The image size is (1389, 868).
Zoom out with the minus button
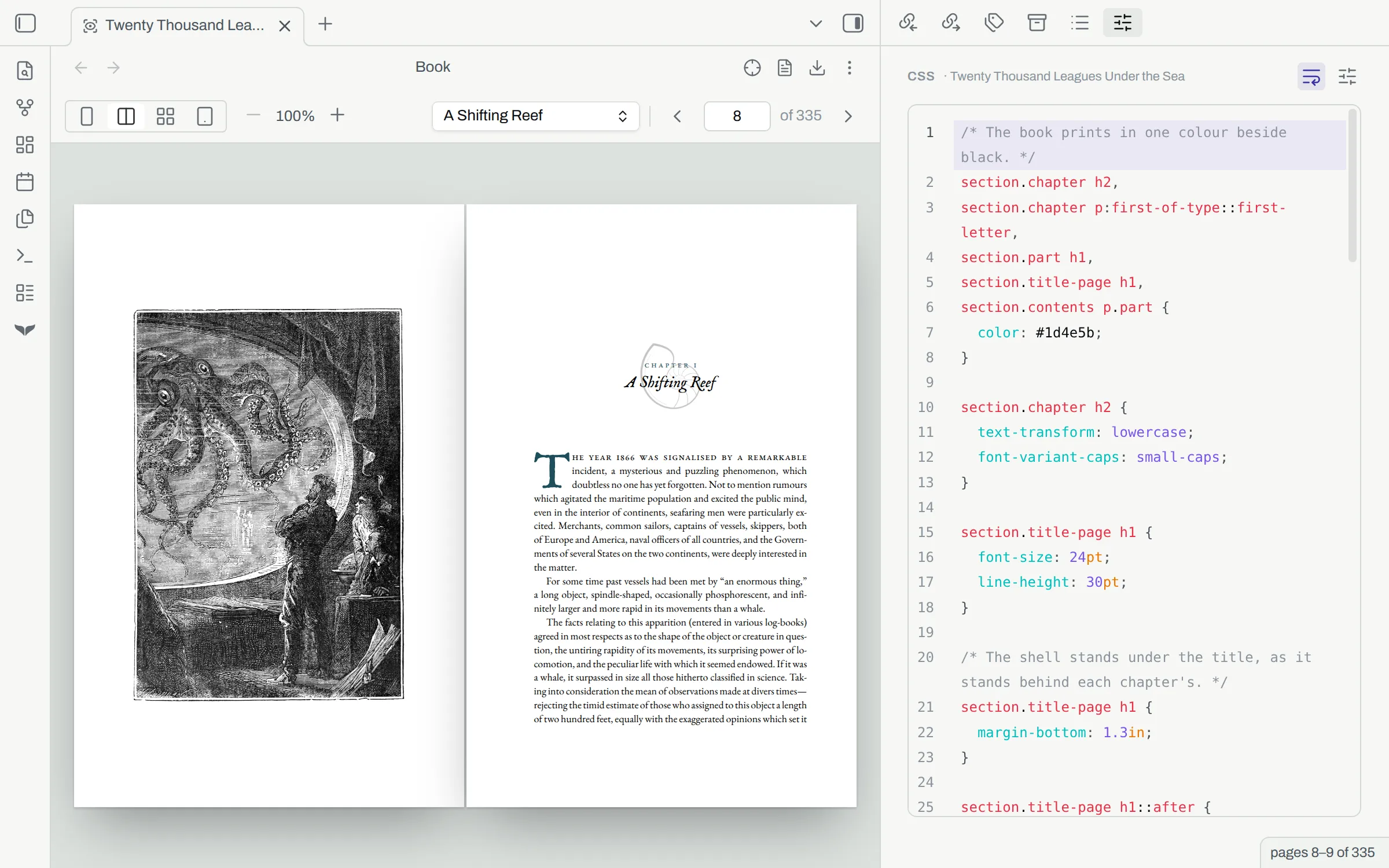(x=253, y=115)
